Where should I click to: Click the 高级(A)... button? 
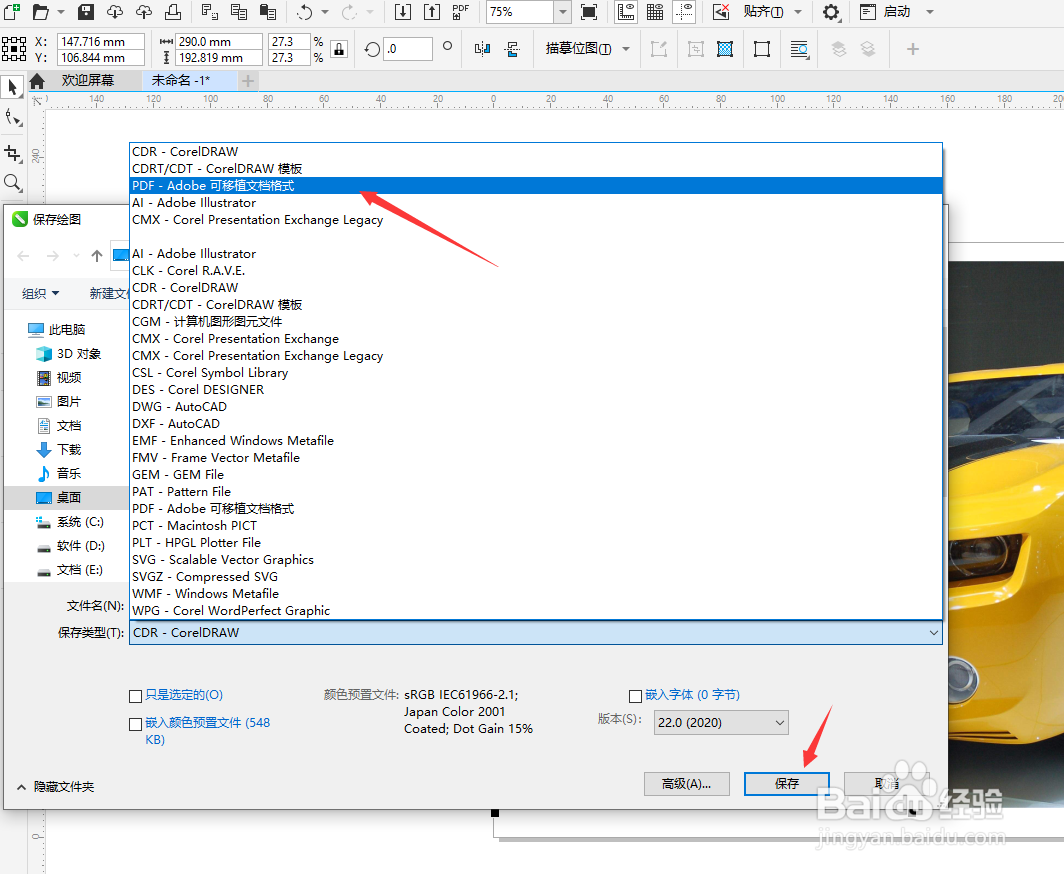(x=687, y=784)
